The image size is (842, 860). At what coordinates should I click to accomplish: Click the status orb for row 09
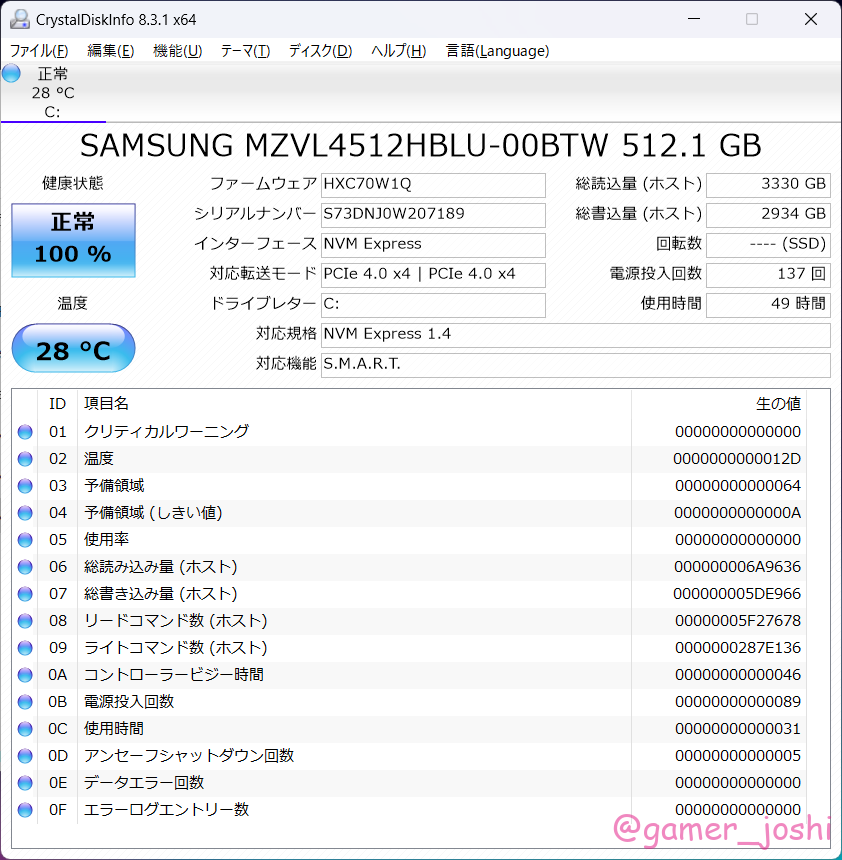point(25,648)
